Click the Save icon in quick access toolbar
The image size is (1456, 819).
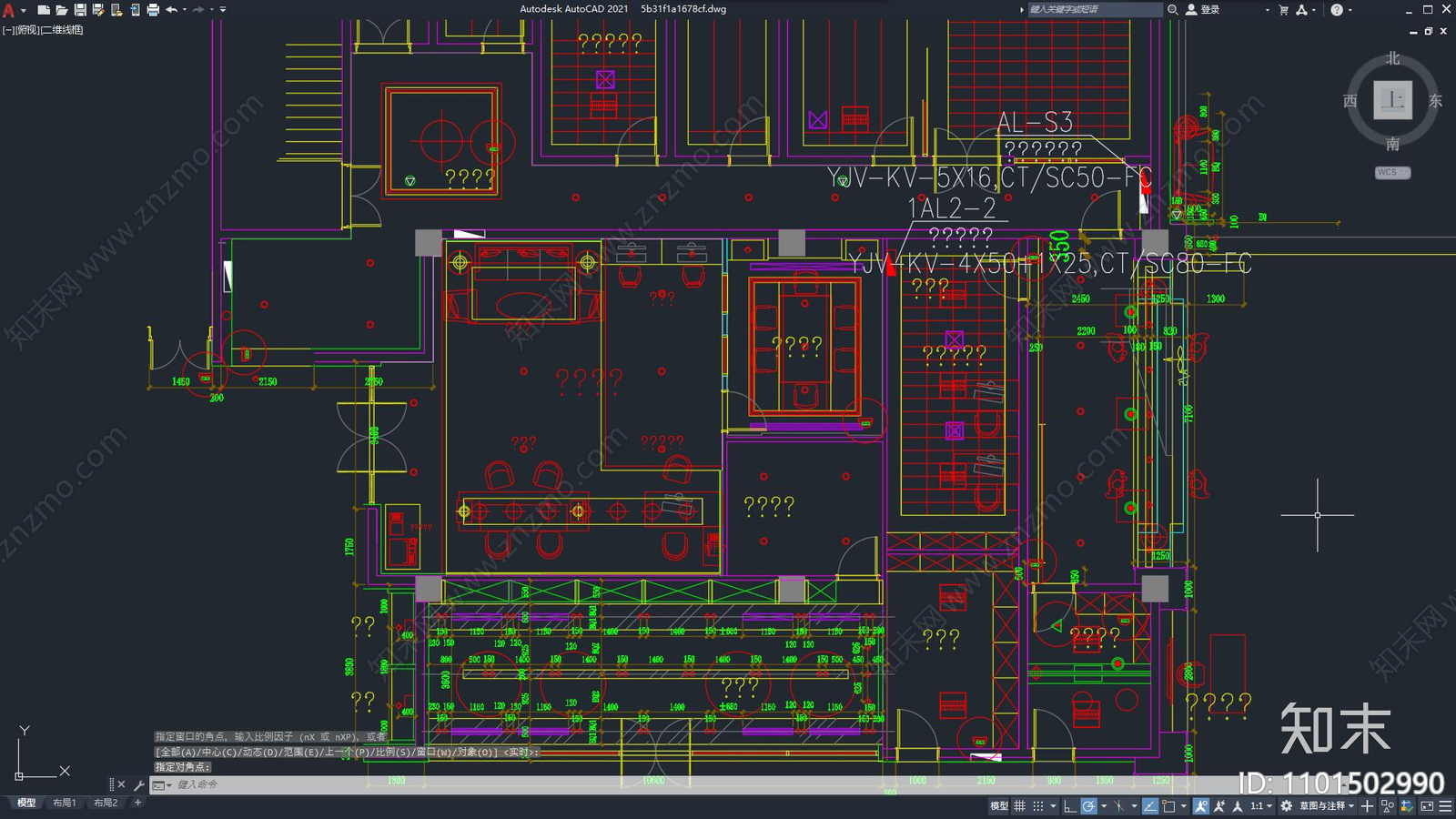[x=80, y=10]
